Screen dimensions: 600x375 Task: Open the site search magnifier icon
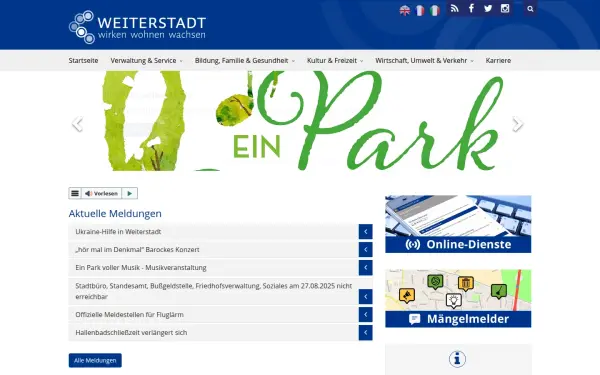tap(530, 9)
